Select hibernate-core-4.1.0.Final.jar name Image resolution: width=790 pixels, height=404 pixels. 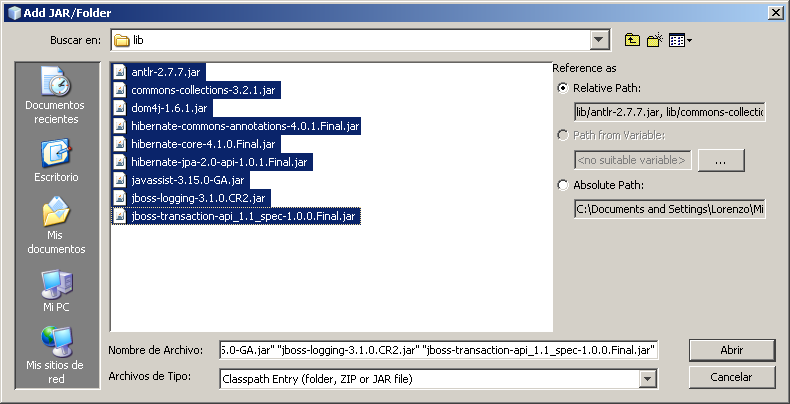point(203,145)
